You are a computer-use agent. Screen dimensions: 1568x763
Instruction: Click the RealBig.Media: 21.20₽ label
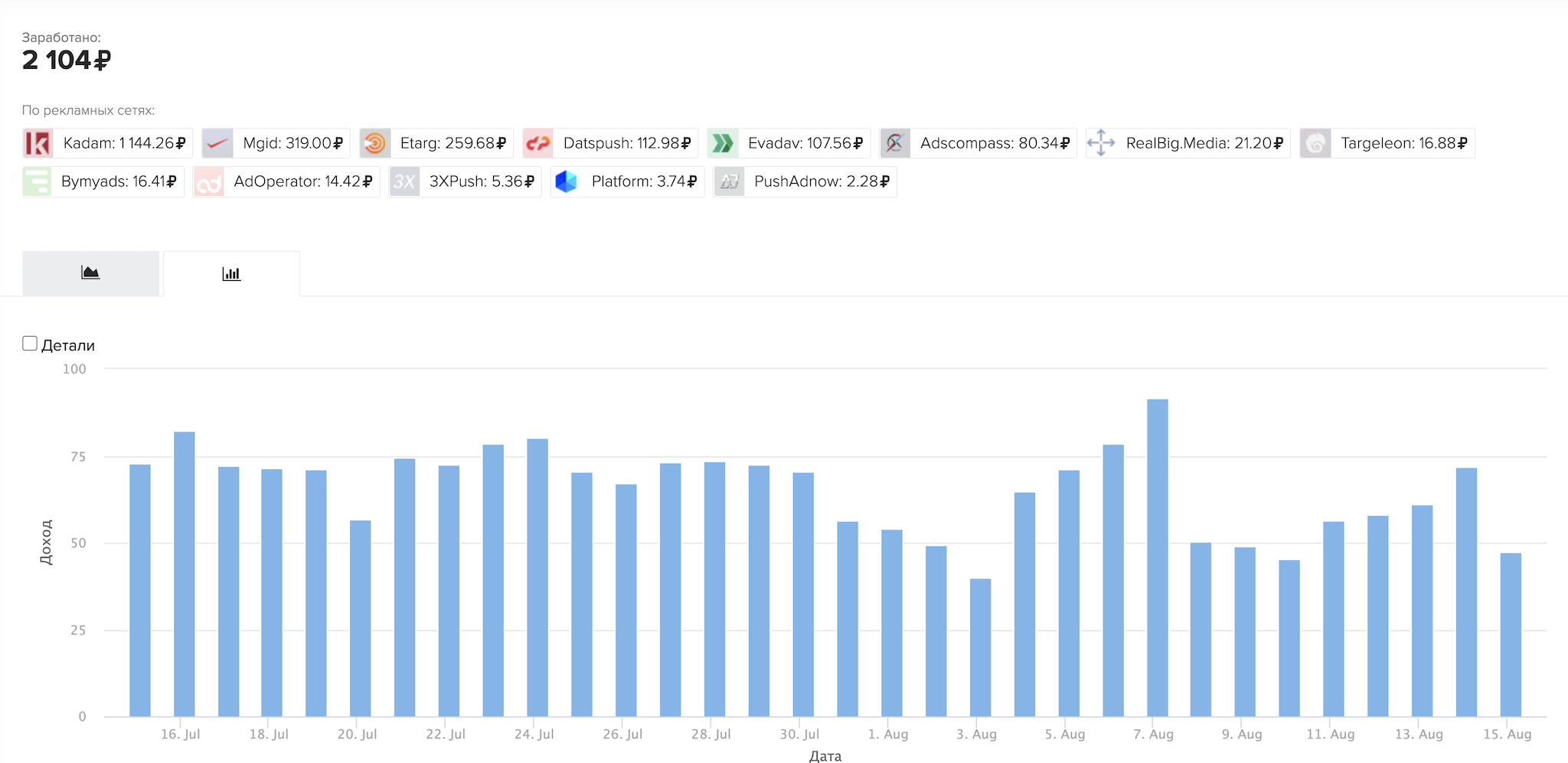tap(1205, 143)
